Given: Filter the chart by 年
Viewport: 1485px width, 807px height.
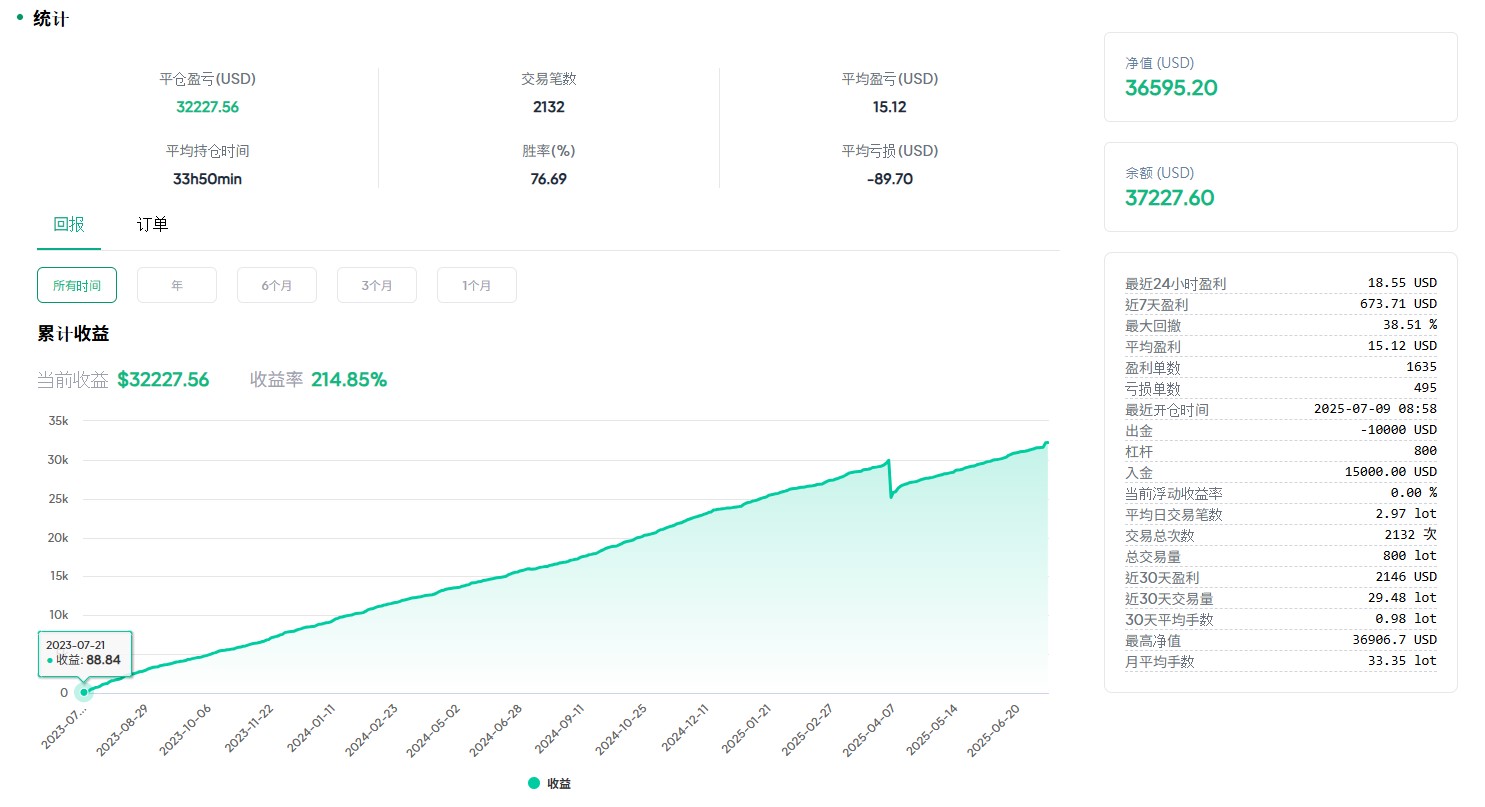Looking at the screenshot, I should click(x=177, y=285).
